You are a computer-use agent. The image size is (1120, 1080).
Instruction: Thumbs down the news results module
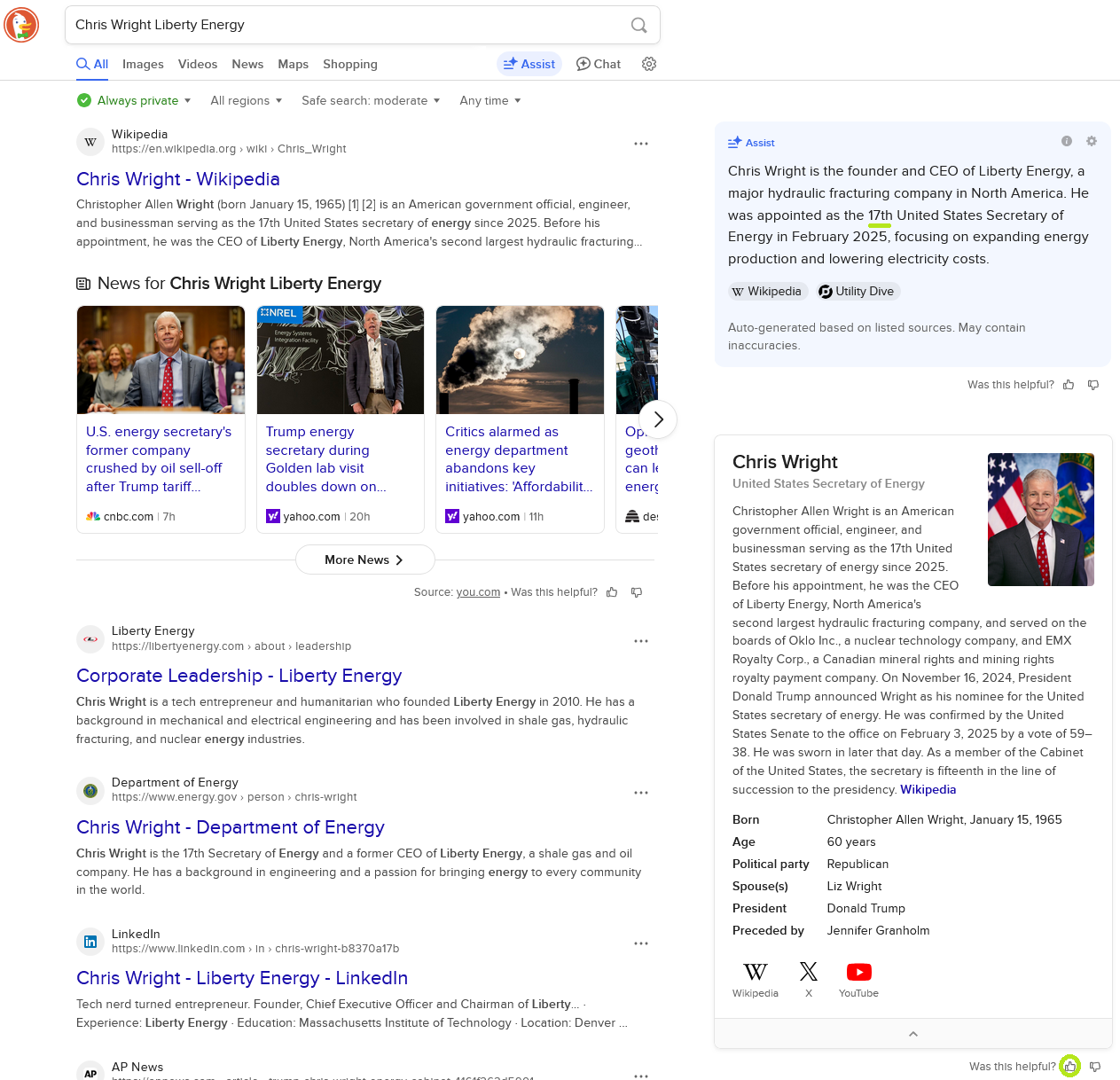[x=637, y=592]
